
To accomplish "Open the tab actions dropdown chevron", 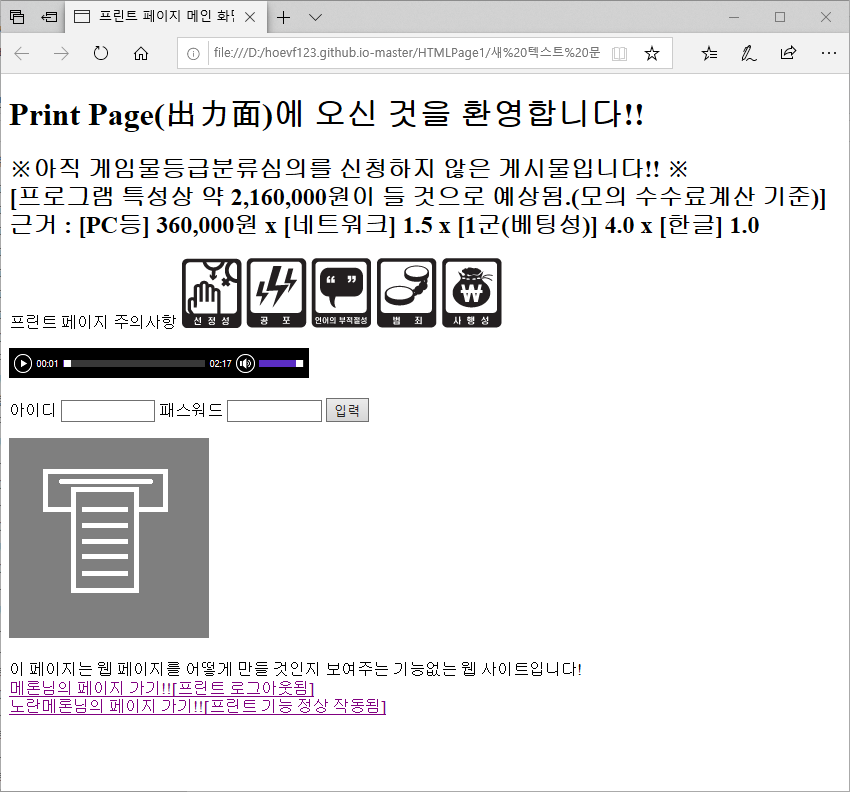I will pyautogui.click(x=315, y=17).
